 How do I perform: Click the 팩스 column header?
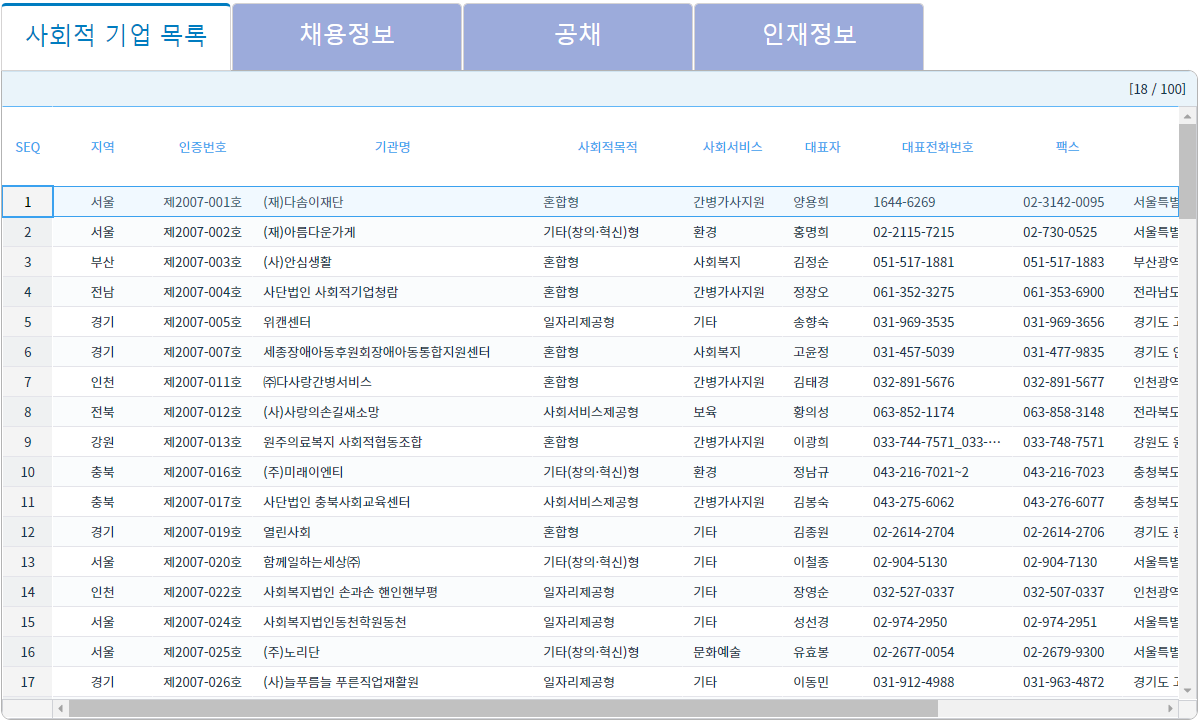1068,147
